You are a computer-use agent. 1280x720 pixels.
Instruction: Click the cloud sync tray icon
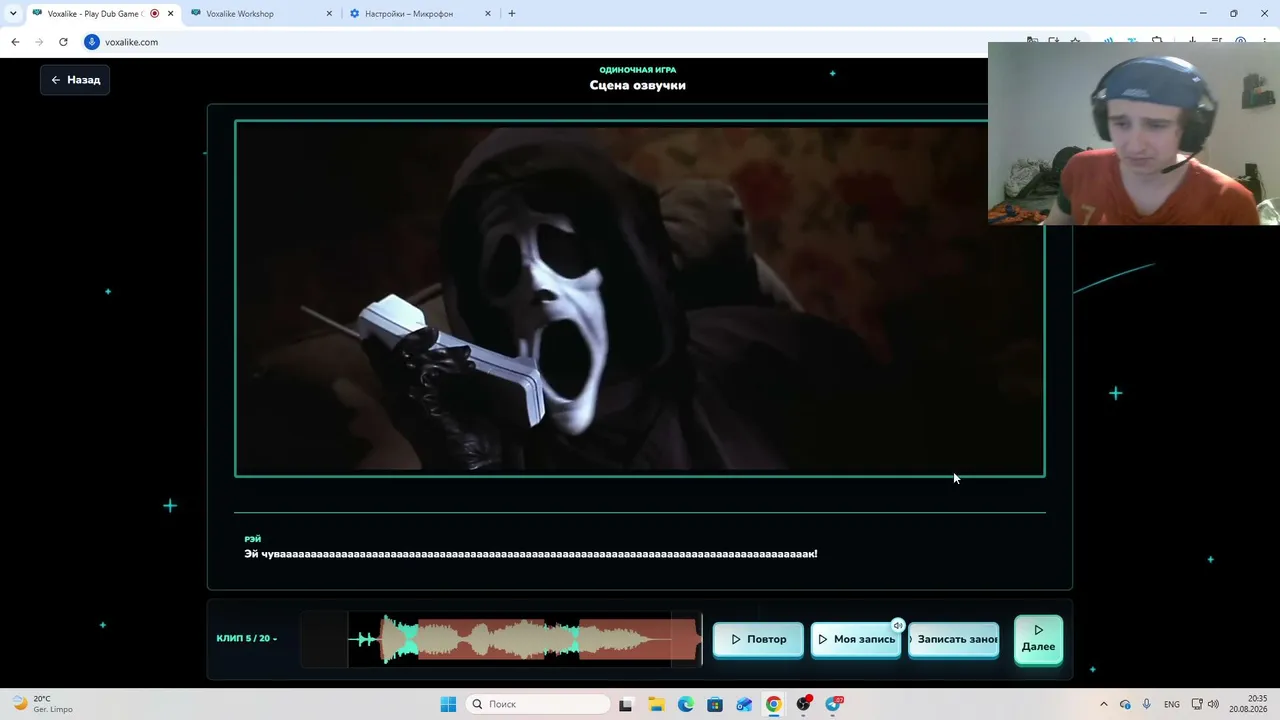pyautogui.click(x=1125, y=704)
